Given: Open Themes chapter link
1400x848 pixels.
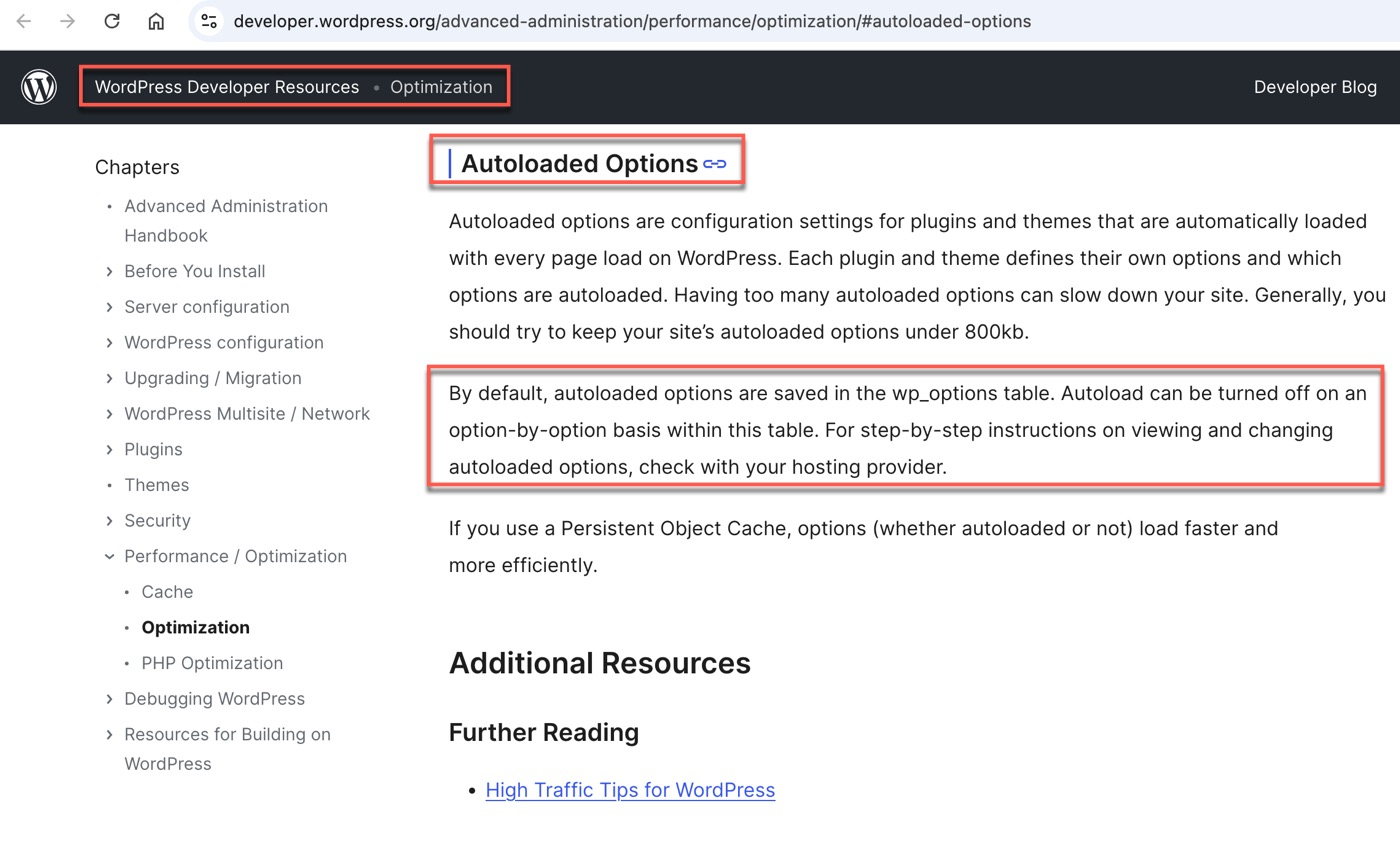Looking at the screenshot, I should pos(156,485).
